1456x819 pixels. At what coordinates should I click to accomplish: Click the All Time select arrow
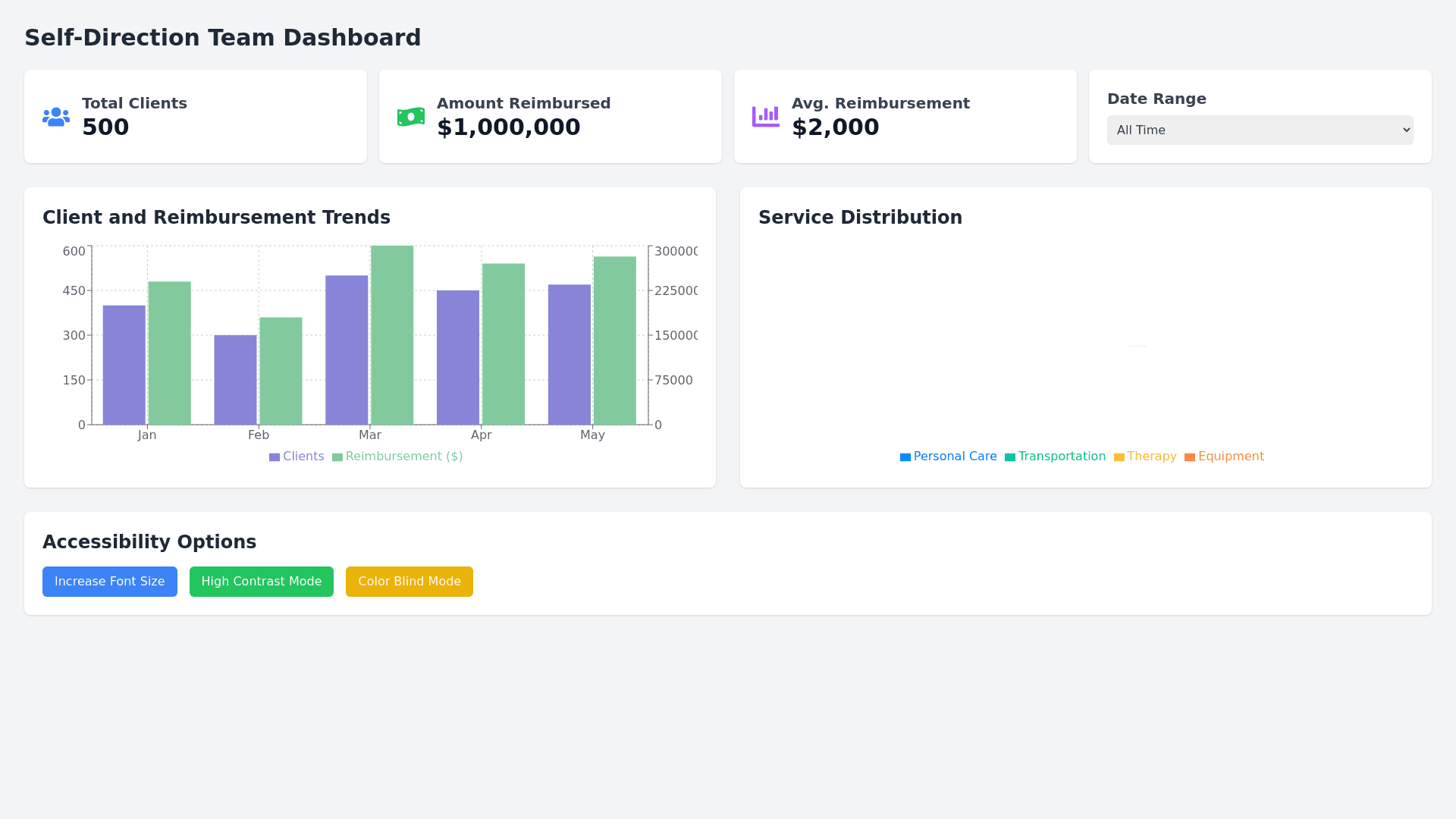(1406, 130)
